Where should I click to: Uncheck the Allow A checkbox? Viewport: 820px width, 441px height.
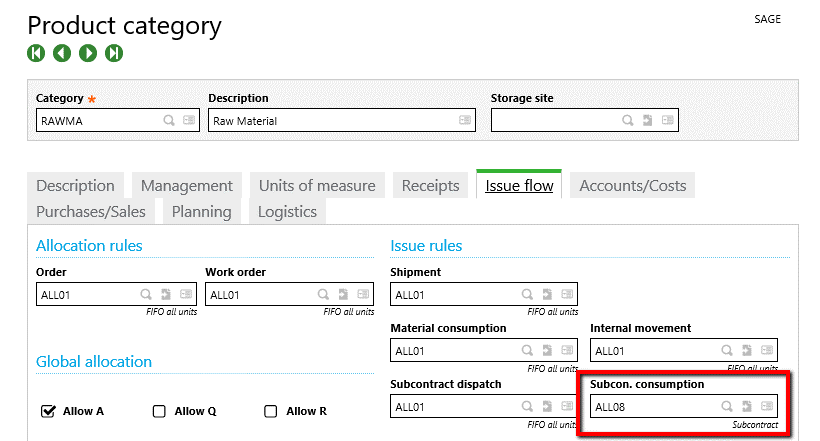[x=47, y=411]
